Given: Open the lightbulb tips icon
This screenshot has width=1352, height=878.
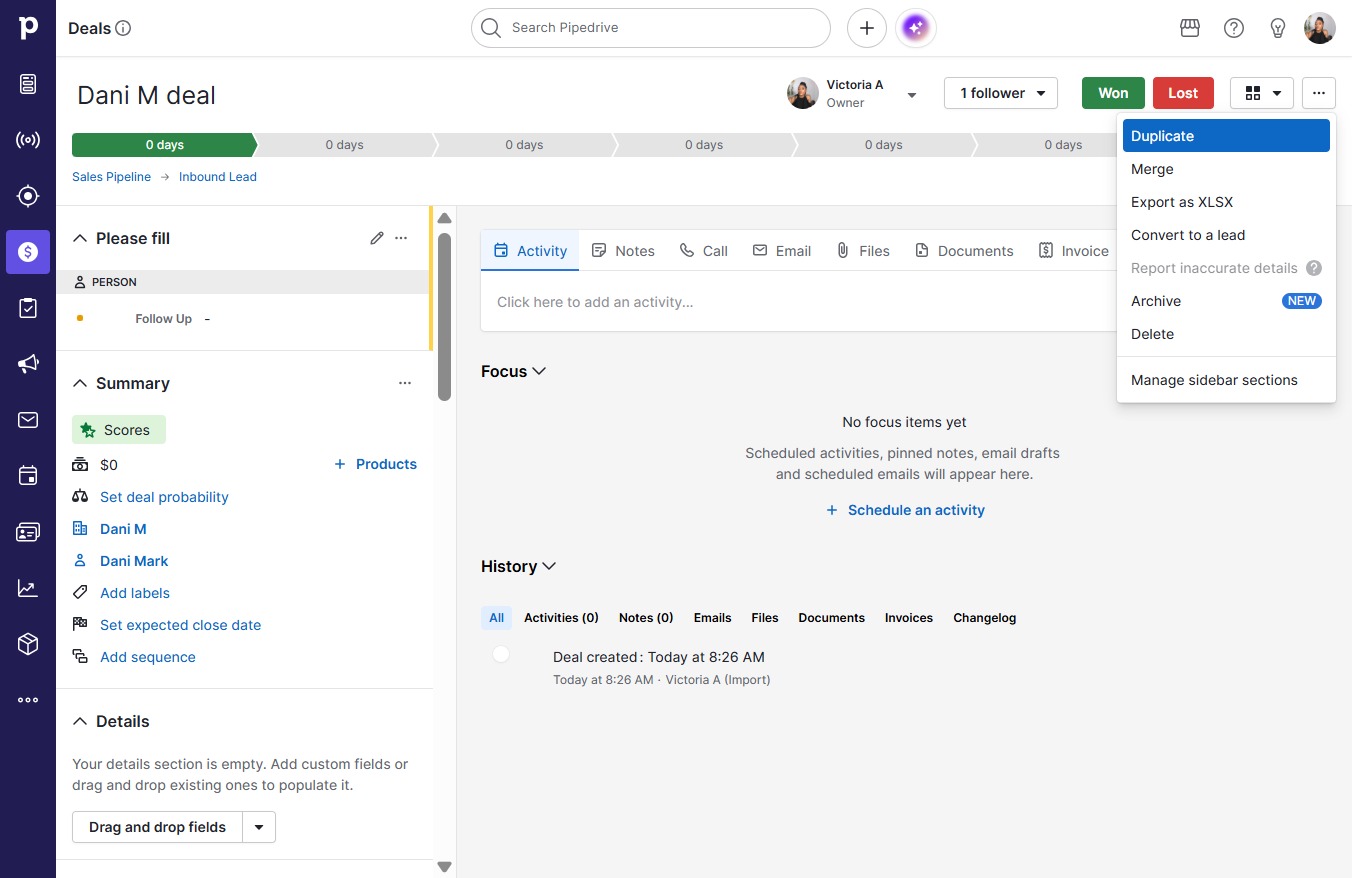Looking at the screenshot, I should (1278, 28).
